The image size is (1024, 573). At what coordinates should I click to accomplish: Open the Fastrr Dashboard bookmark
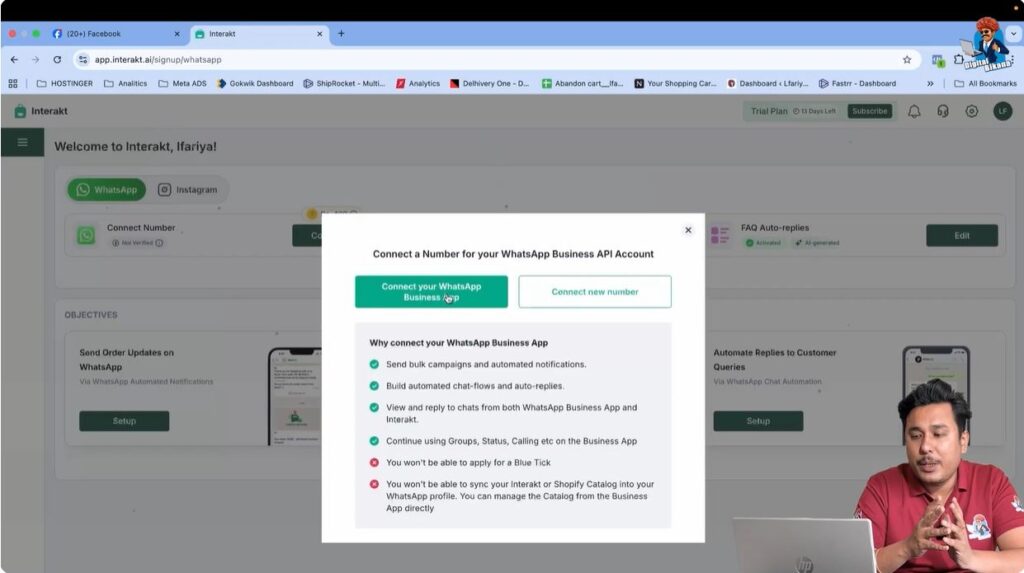coord(857,84)
